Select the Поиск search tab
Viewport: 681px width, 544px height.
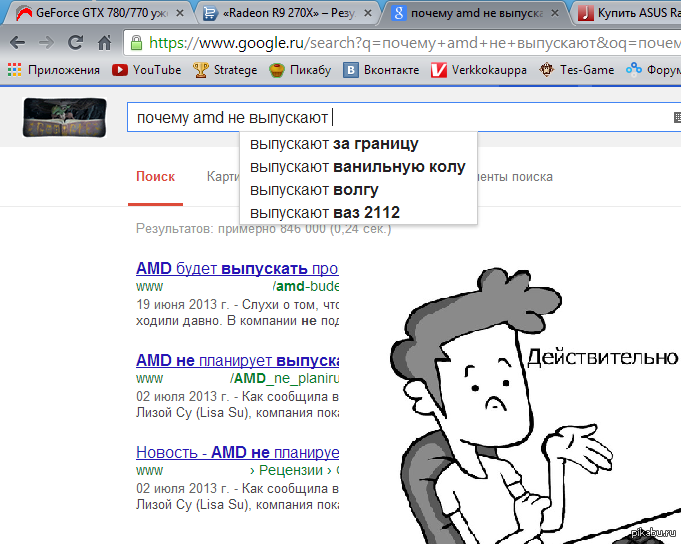[x=155, y=177]
